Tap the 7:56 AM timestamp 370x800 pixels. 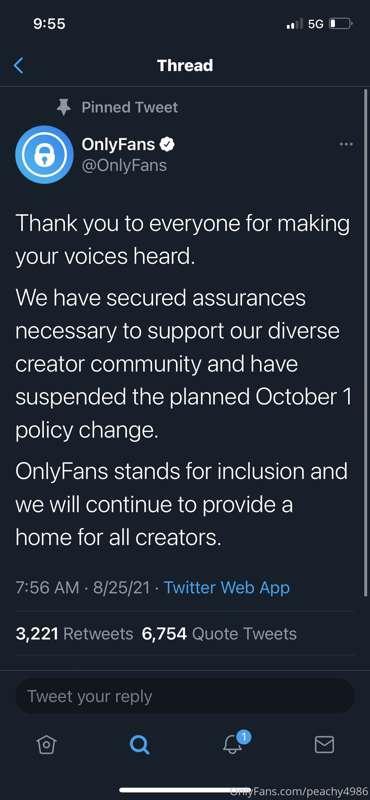47,587
